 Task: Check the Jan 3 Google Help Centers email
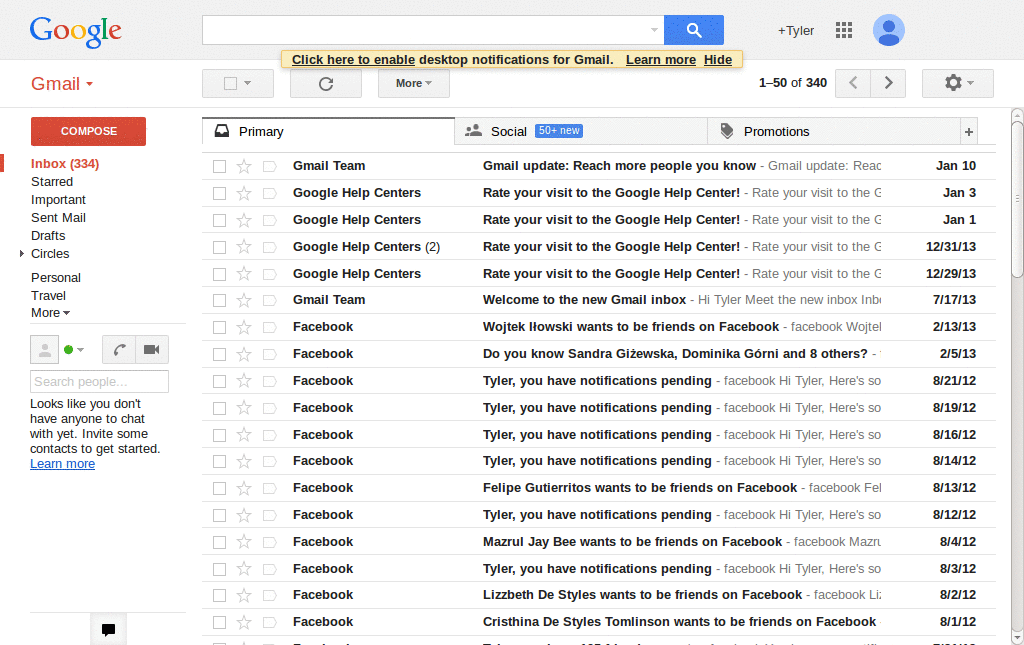click(x=219, y=193)
